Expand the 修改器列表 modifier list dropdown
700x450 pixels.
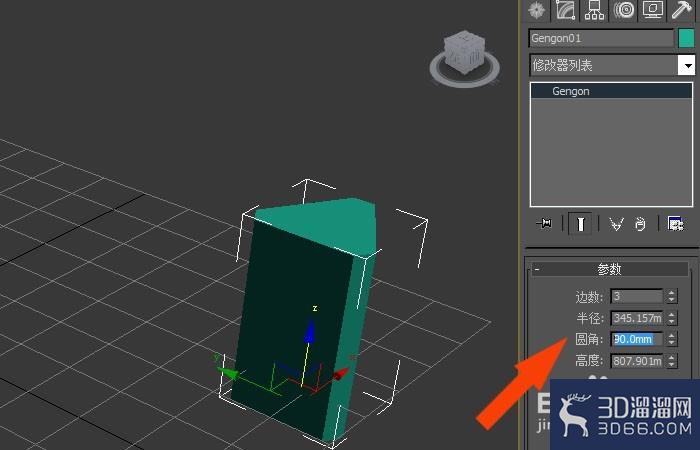(687, 66)
